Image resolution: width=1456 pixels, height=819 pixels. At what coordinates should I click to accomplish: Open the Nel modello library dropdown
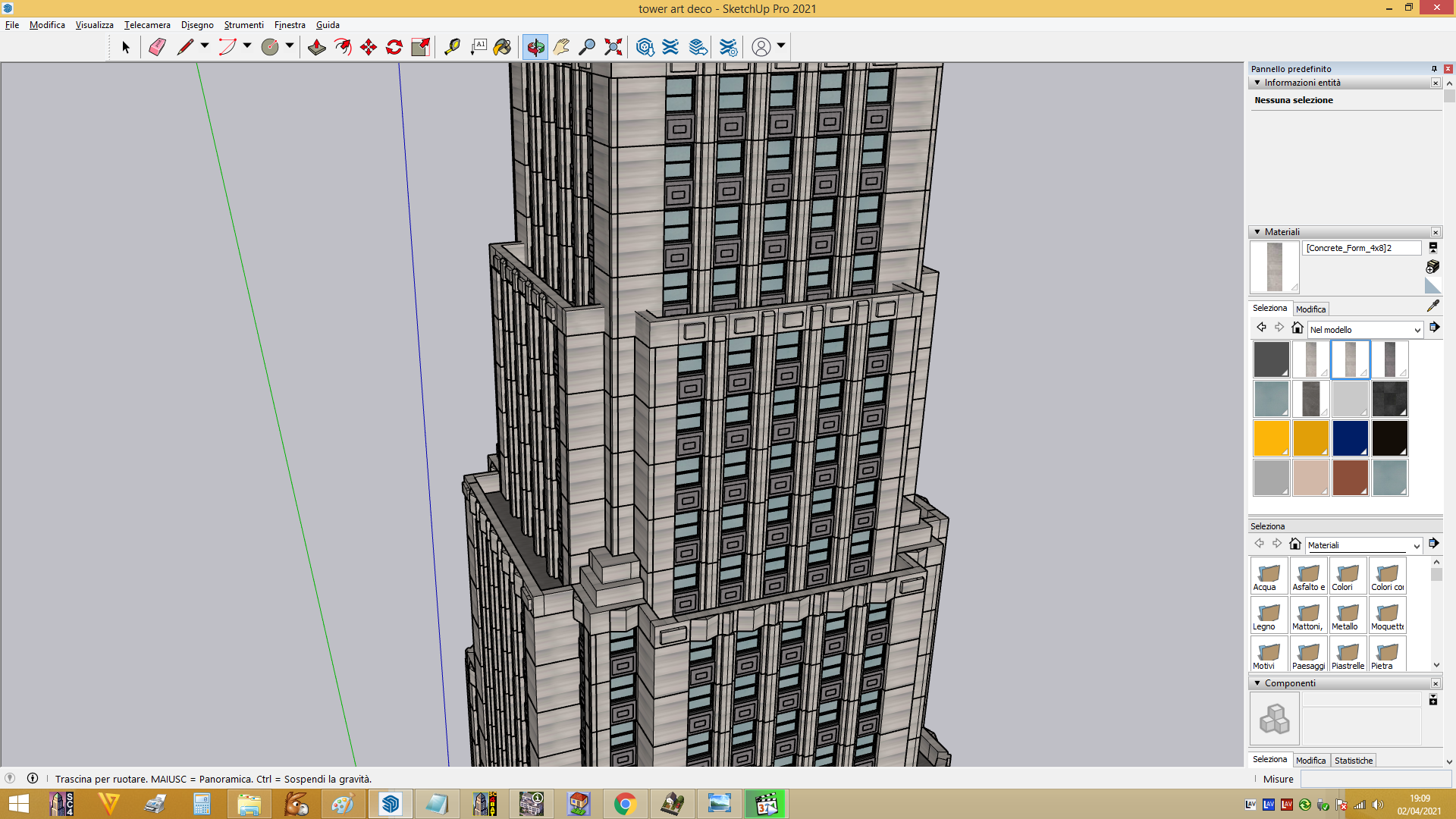tap(1365, 330)
